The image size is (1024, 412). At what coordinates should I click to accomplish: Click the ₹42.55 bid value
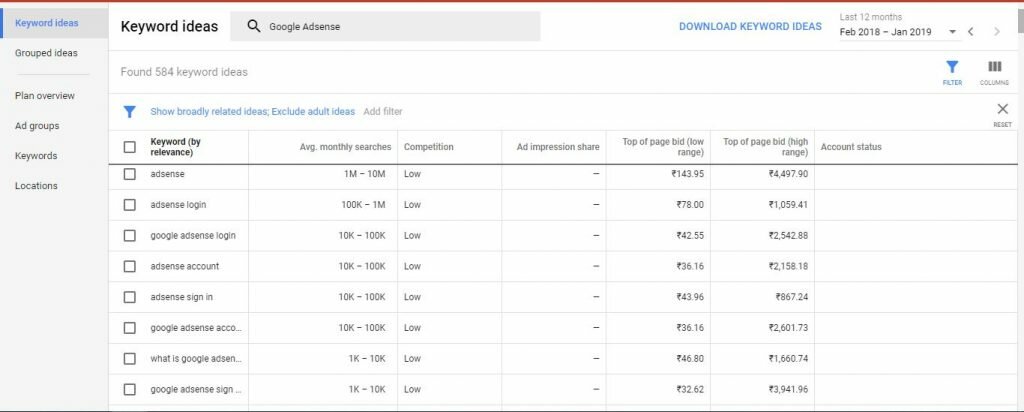(690, 236)
